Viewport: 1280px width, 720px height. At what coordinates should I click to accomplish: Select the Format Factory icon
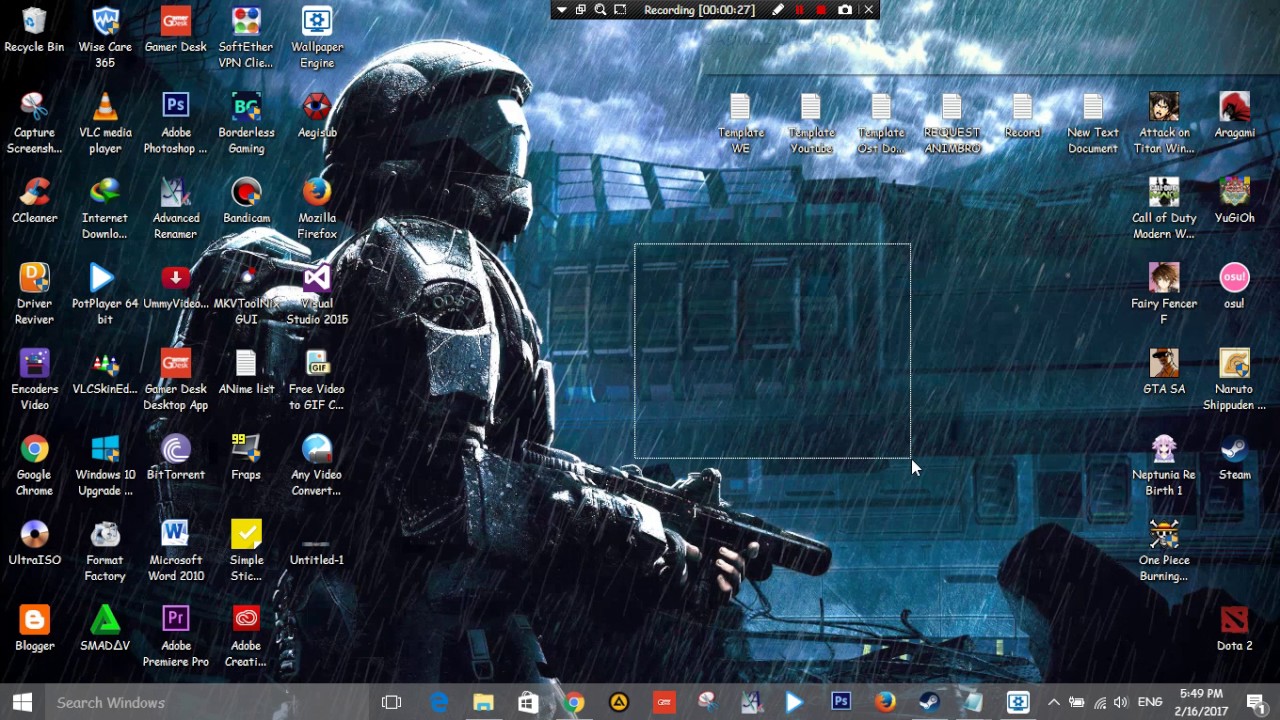point(105,550)
